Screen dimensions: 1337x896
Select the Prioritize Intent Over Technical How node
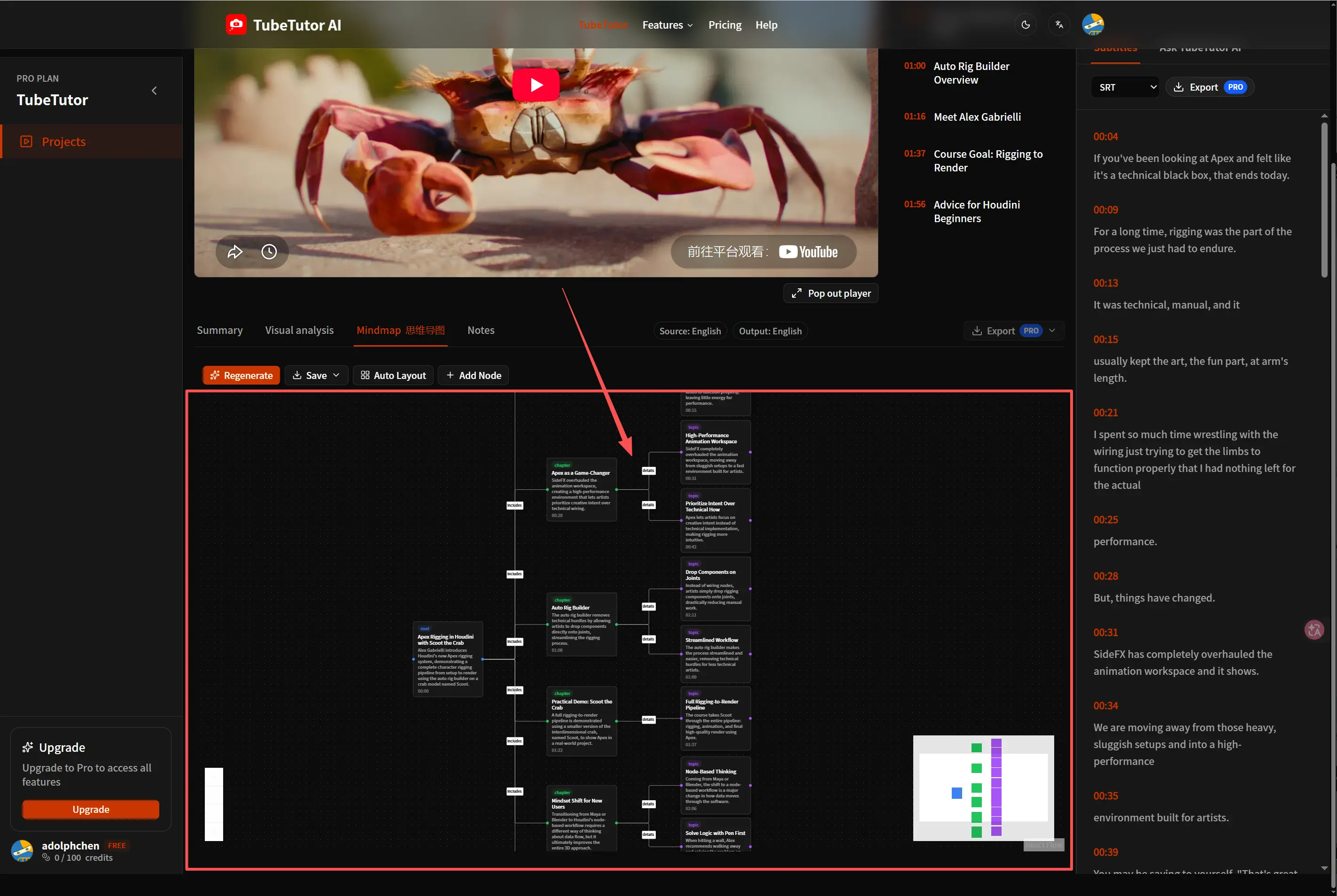click(x=715, y=521)
